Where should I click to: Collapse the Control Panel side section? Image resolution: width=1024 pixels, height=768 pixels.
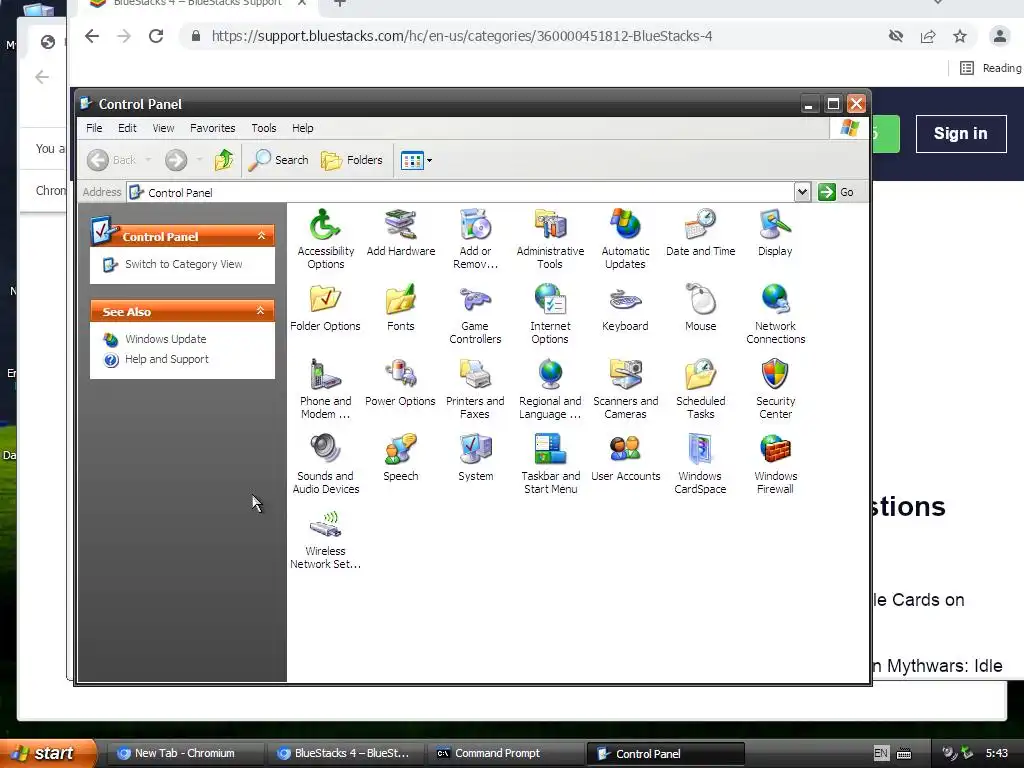[x=261, y=236]
